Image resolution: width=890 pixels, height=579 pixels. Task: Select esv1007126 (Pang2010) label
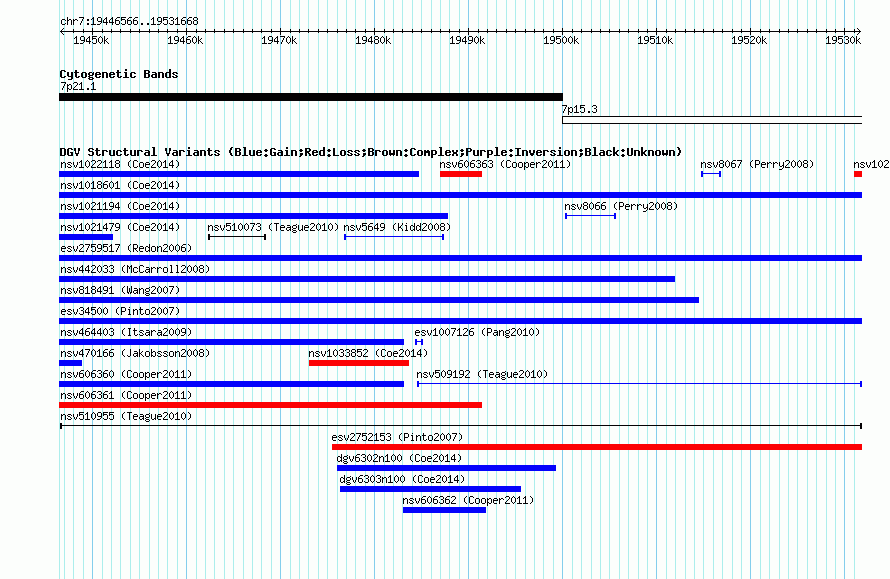[x=477, y=333]
